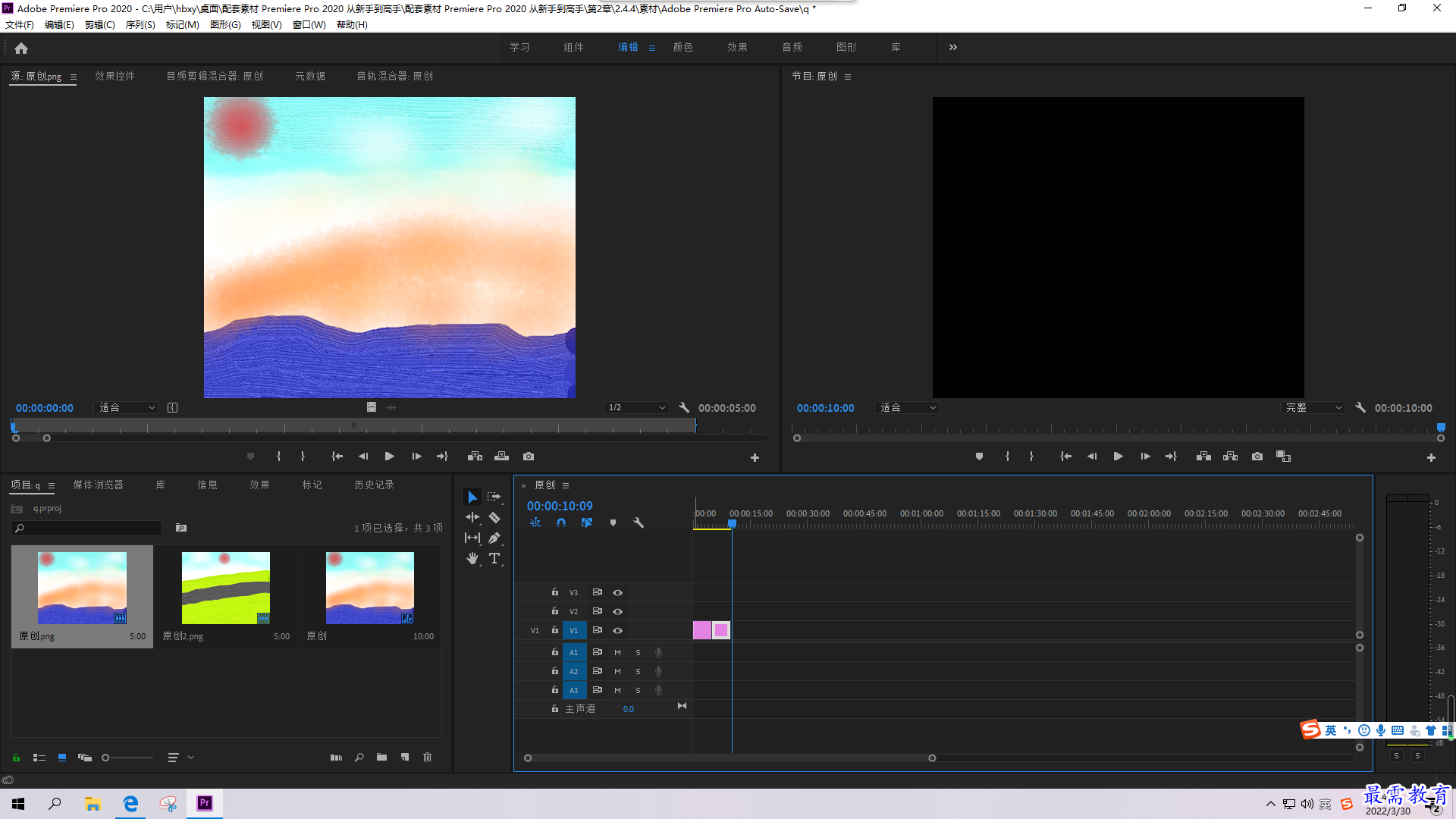Open Source playback resolution 1/2 dropdown

636,407
